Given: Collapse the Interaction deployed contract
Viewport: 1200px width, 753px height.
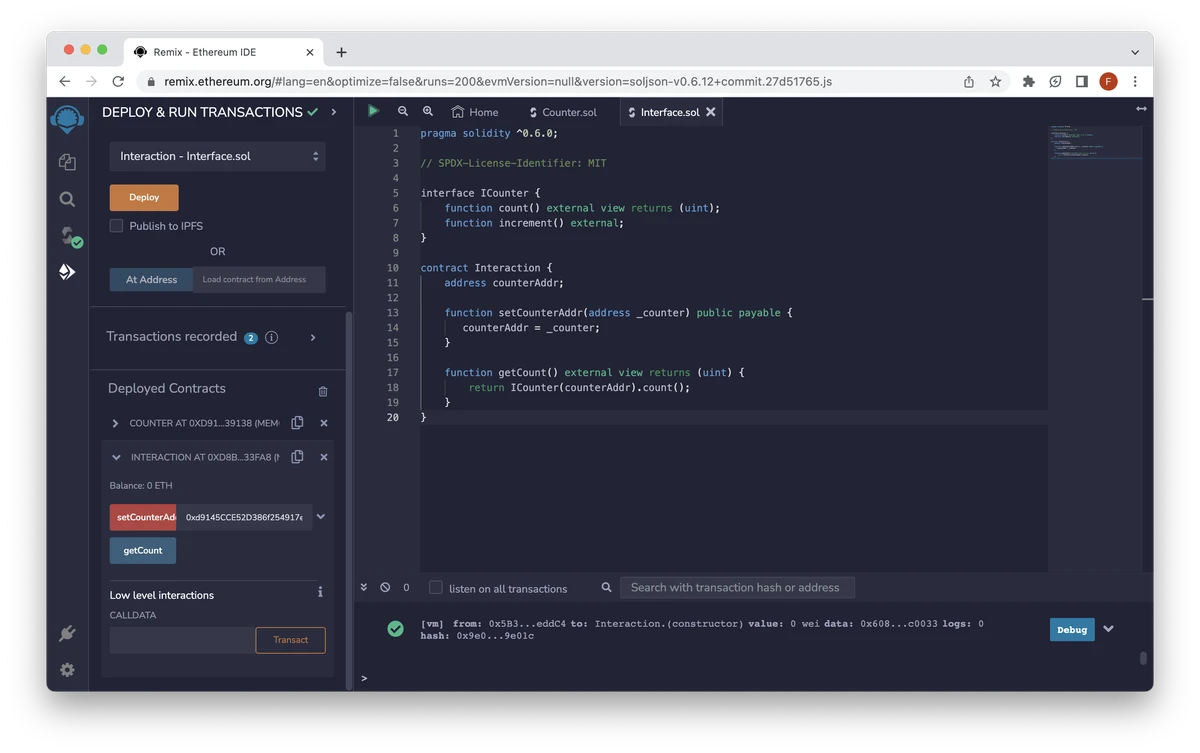Looking at the screenshot, I should click(115, 458).
